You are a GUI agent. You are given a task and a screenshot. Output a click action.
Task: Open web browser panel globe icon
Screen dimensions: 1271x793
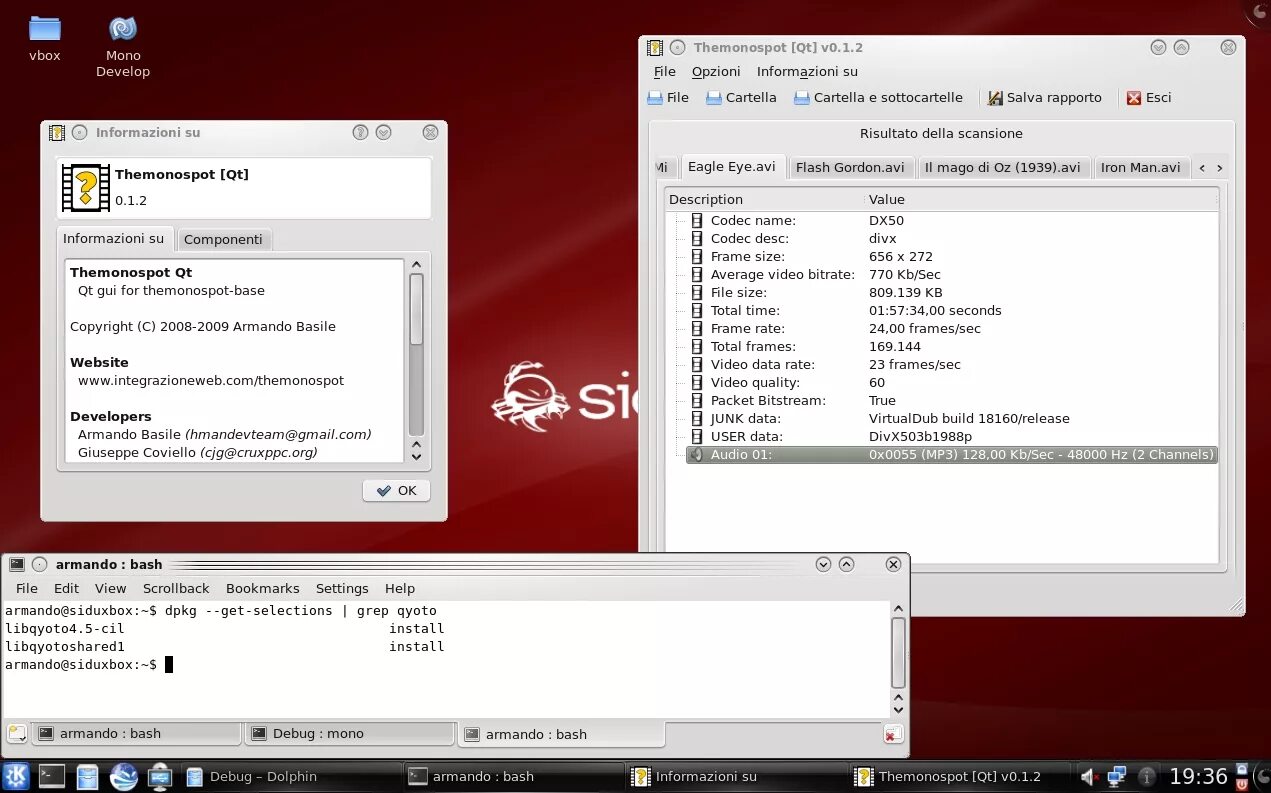(123, 776)
